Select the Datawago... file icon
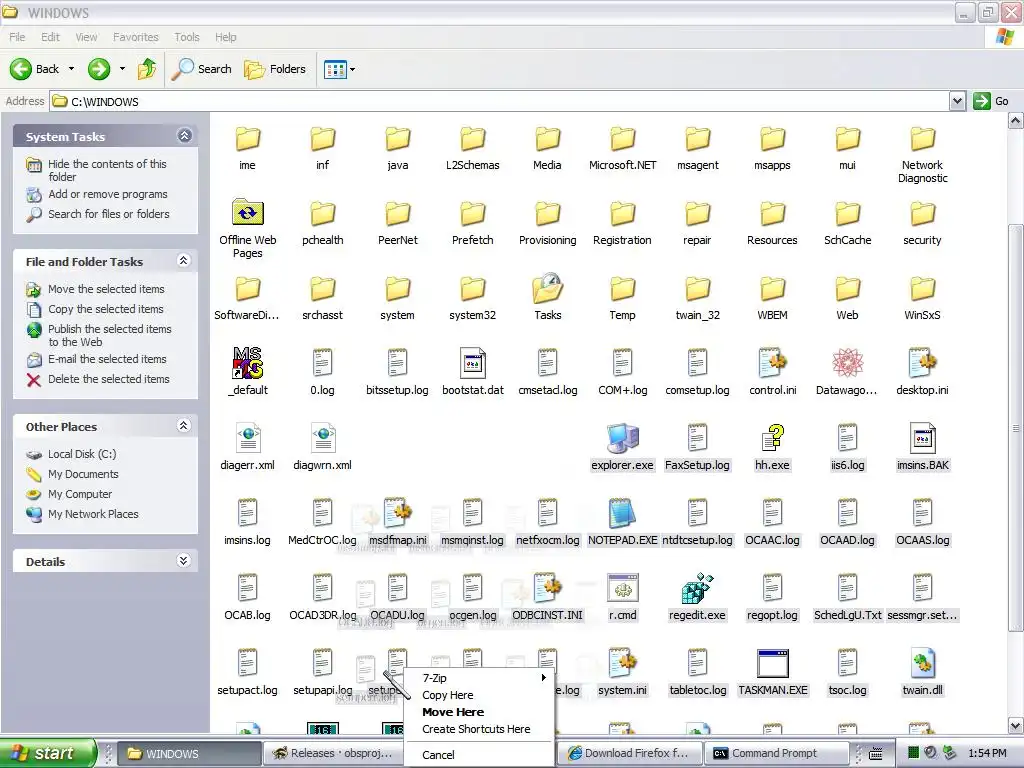This screenshot has width=1024, height=768. point(848,362)
